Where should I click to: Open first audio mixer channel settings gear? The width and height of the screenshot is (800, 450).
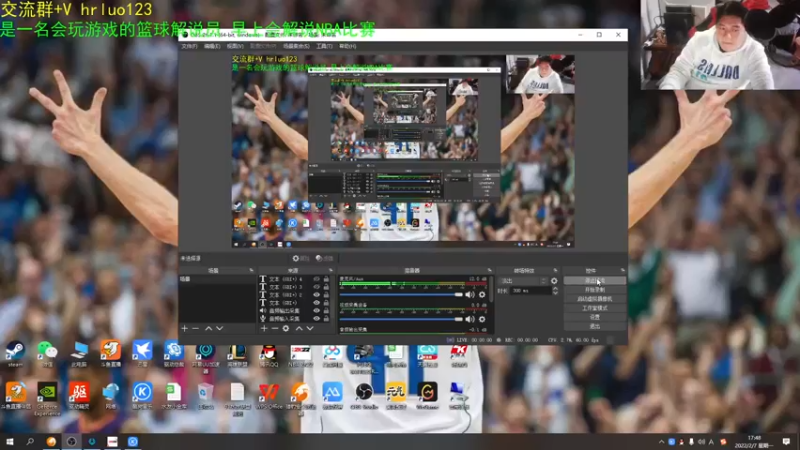pos(482,294)
